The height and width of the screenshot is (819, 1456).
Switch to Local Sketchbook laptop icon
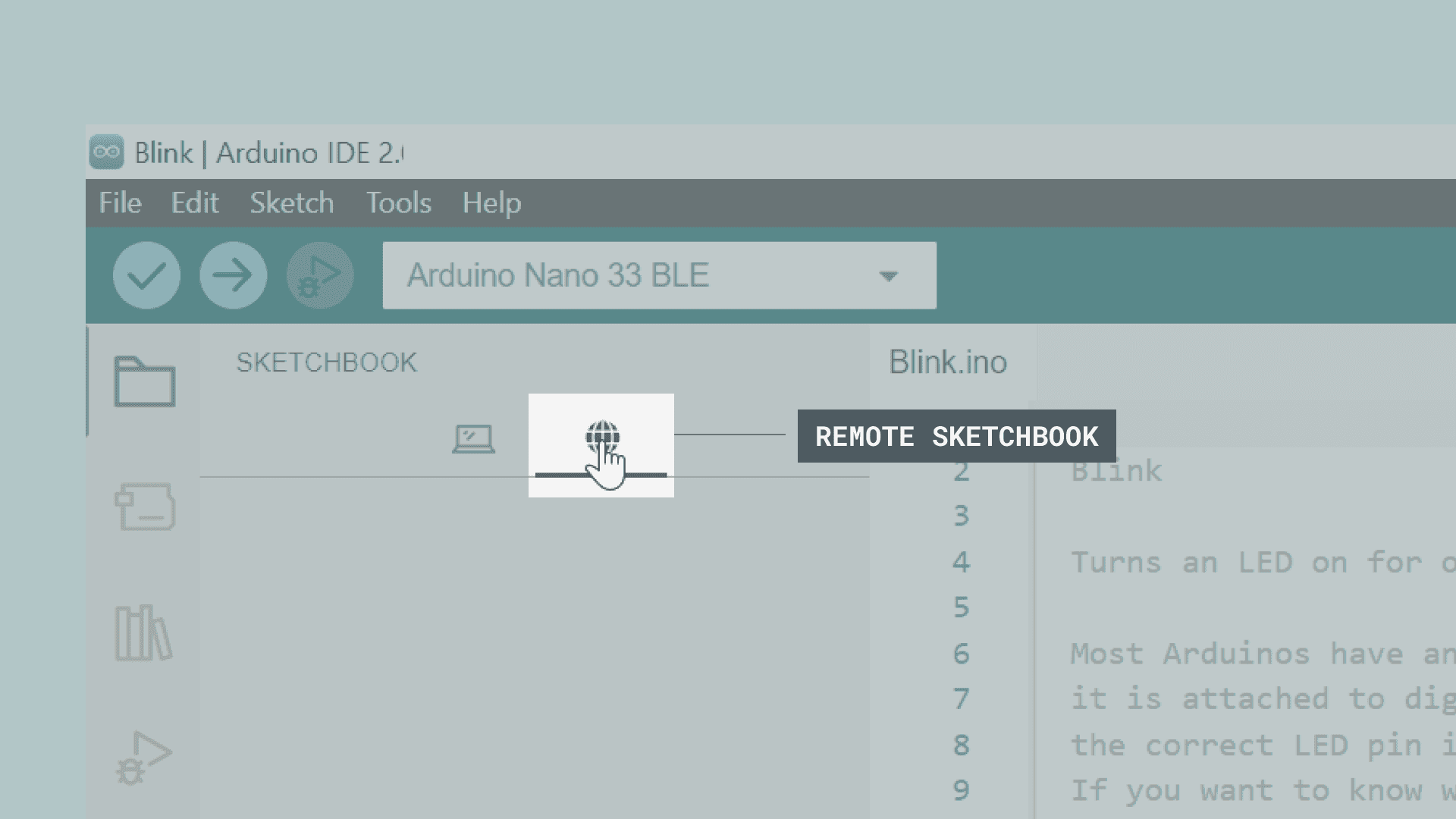click(473, 439)
